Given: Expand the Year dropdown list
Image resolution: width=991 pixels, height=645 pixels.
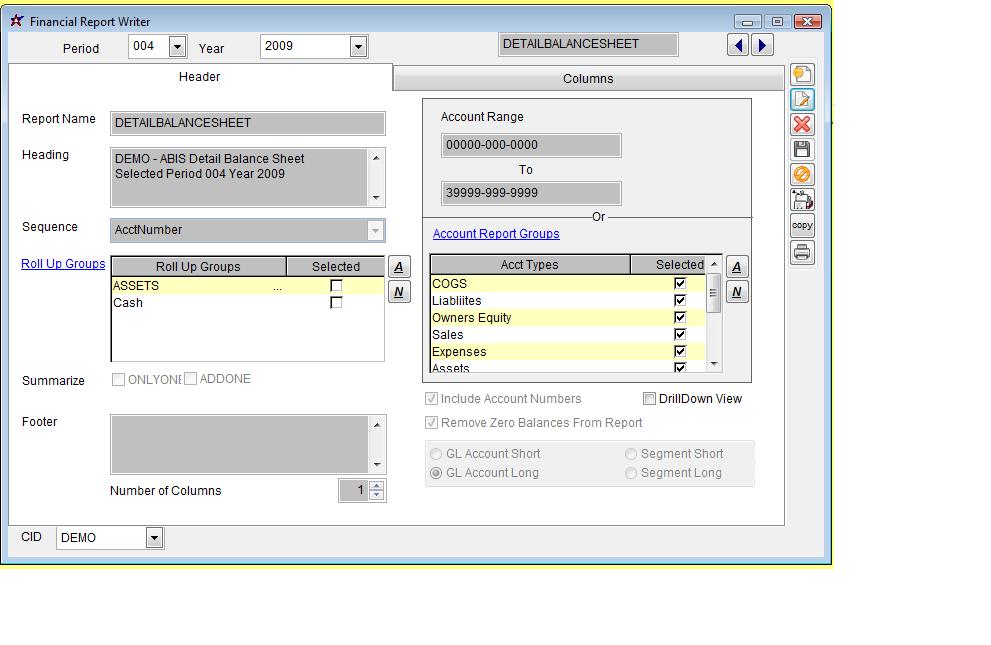Looking at the screenshot, I should [x=358, y=46].
